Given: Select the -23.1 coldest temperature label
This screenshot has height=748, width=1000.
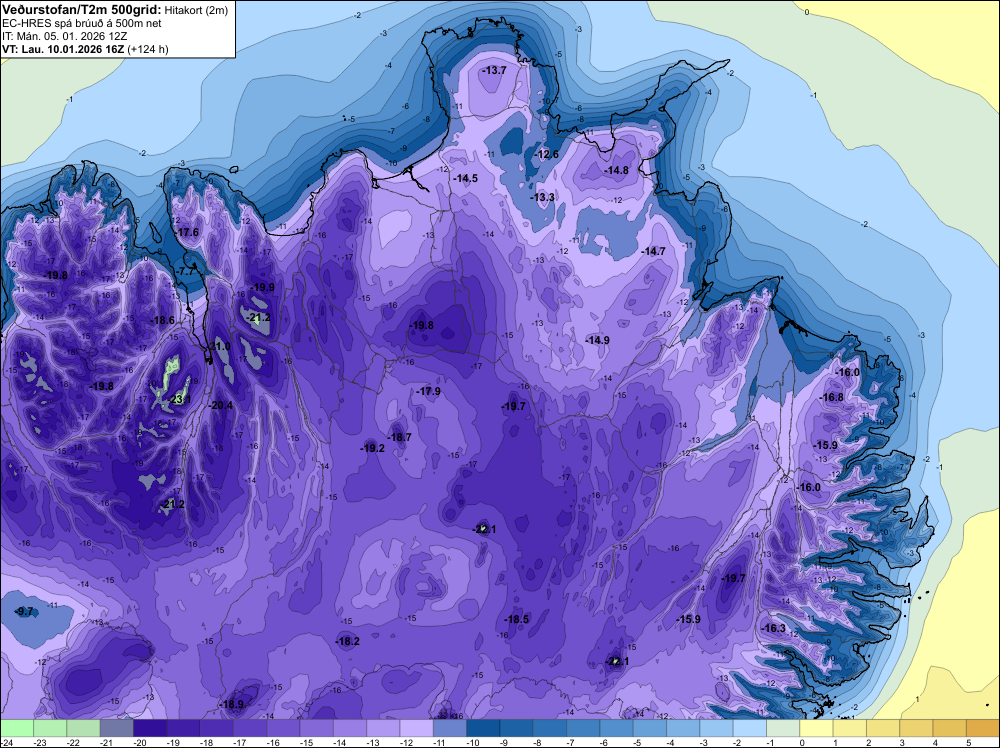Looking at the screenshot, I should (x=178, y=400).
